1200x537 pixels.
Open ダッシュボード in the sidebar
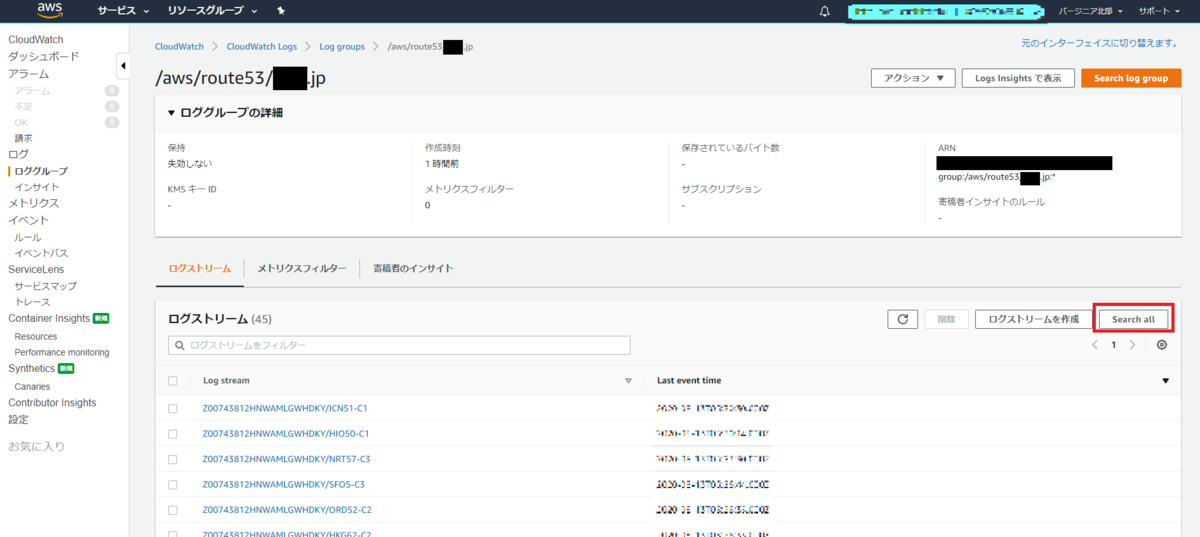44,57
